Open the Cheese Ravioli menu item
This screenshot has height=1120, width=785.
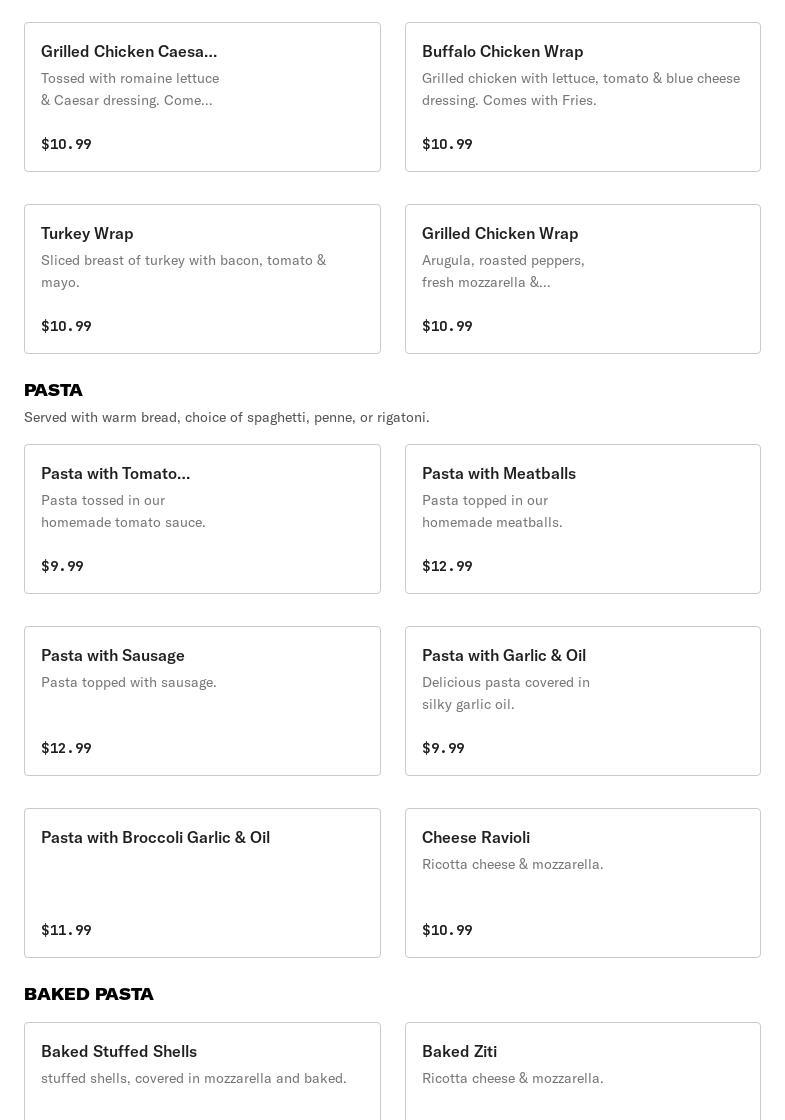[582, 883]
